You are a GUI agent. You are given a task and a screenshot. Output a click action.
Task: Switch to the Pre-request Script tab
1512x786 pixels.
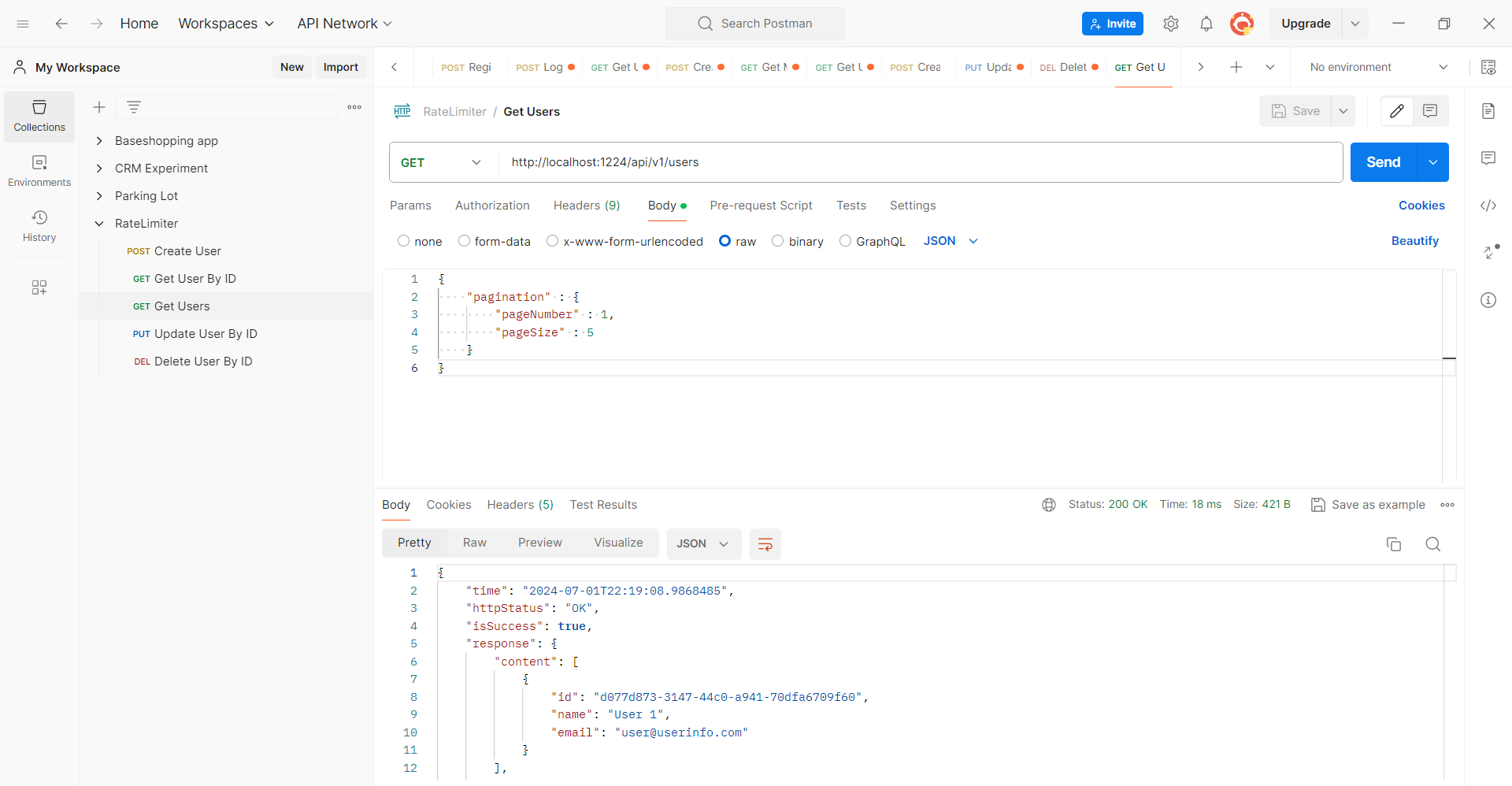click(761, 206)
